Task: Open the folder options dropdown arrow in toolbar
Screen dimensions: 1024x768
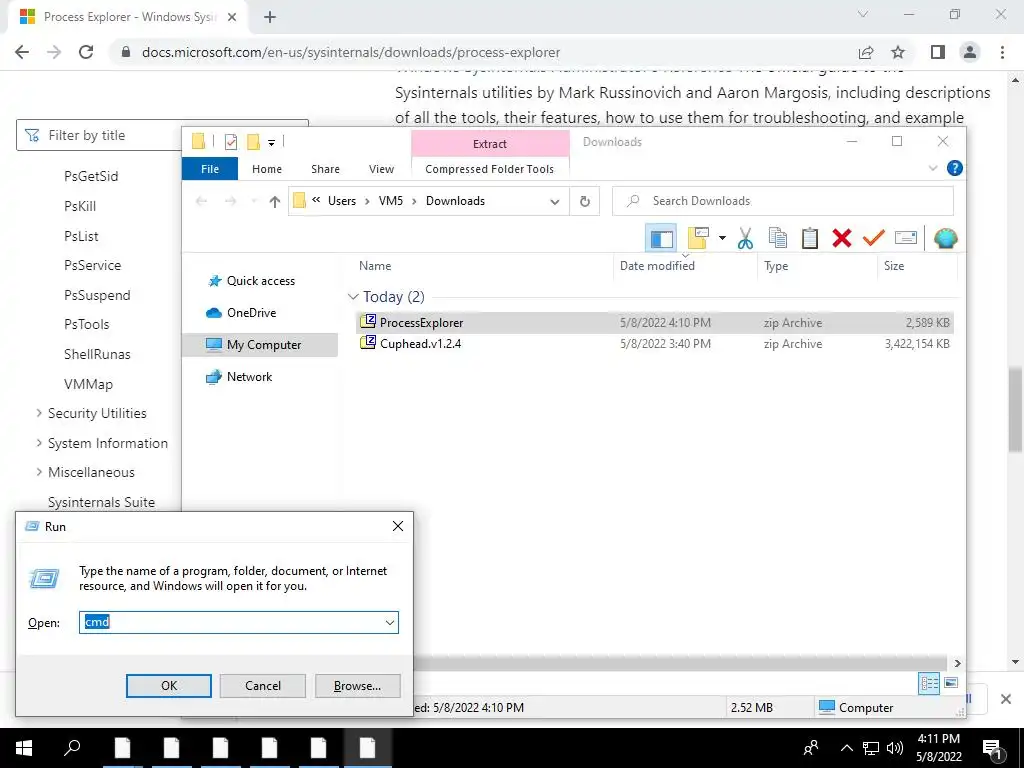Action: [722, 238]
